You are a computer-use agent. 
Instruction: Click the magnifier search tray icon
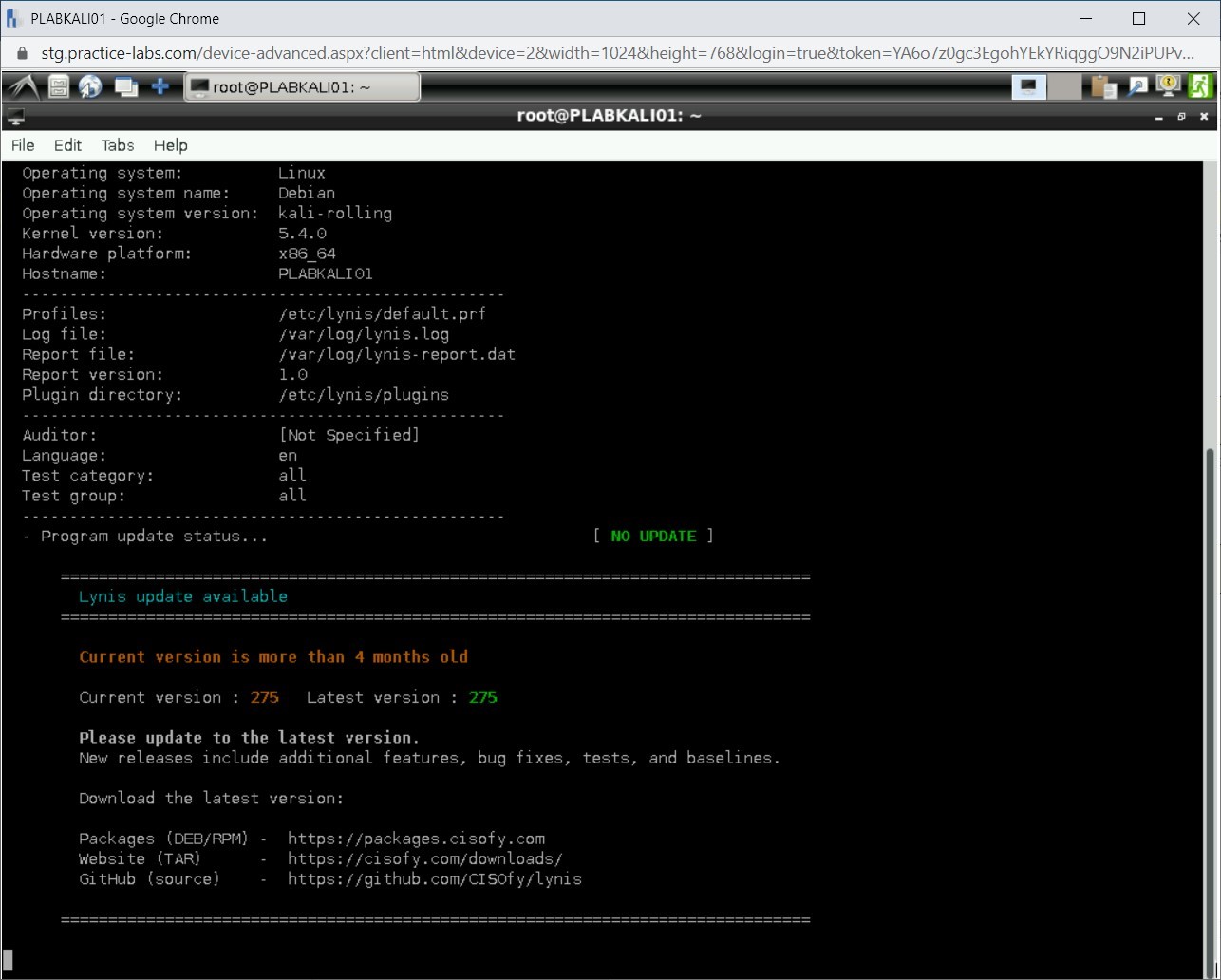point(1136,87)
